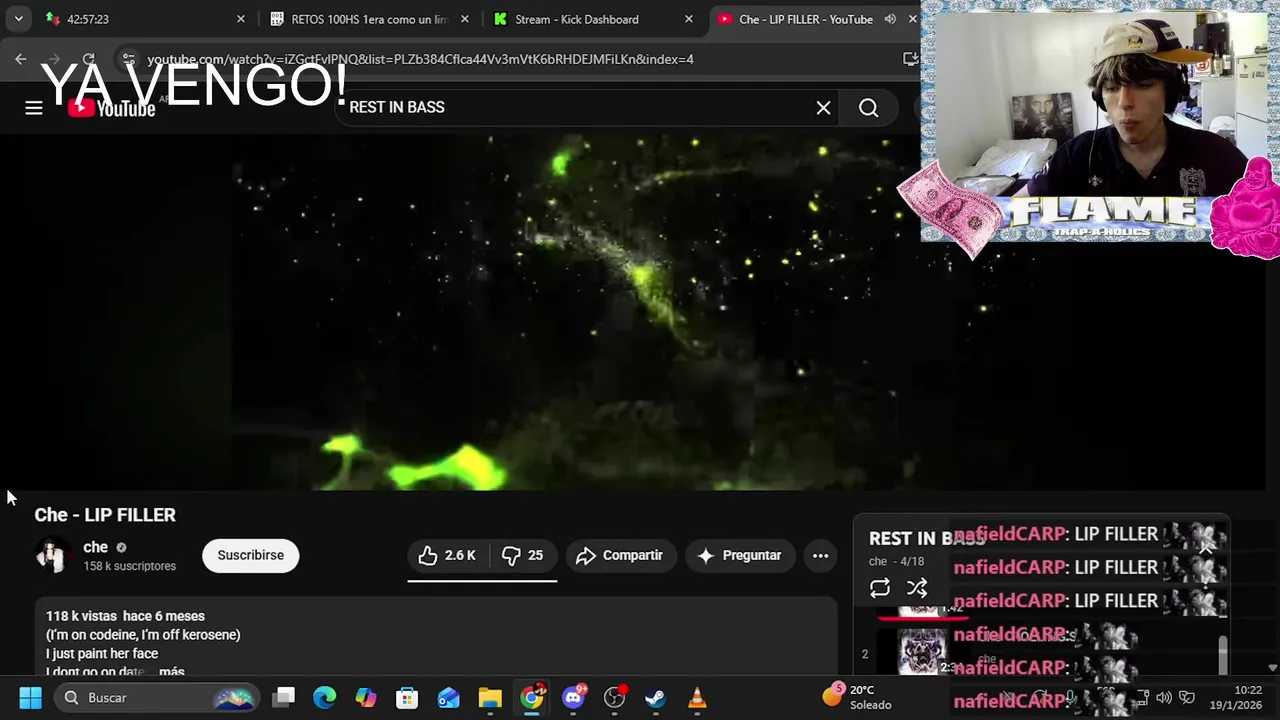Open the Compartir share dialog

[621, 555]
